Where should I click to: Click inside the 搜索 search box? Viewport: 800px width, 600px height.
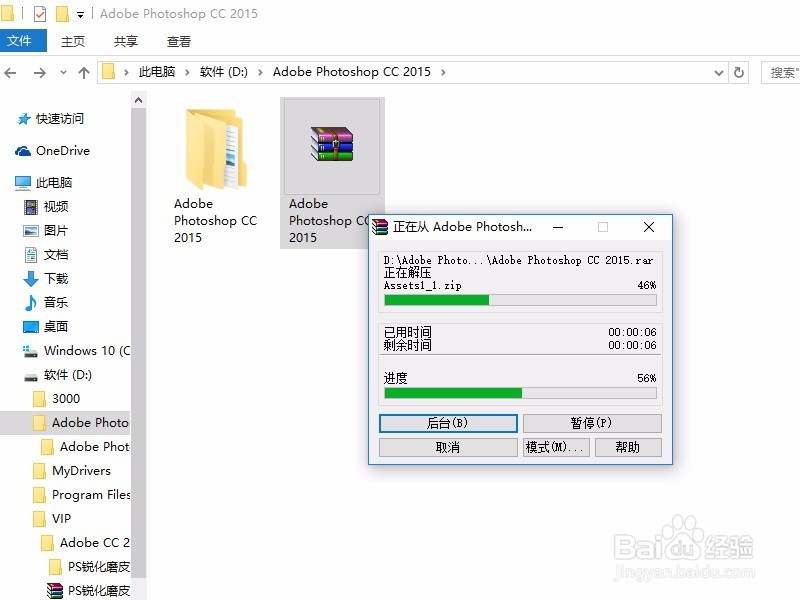(x=783, y=71)
